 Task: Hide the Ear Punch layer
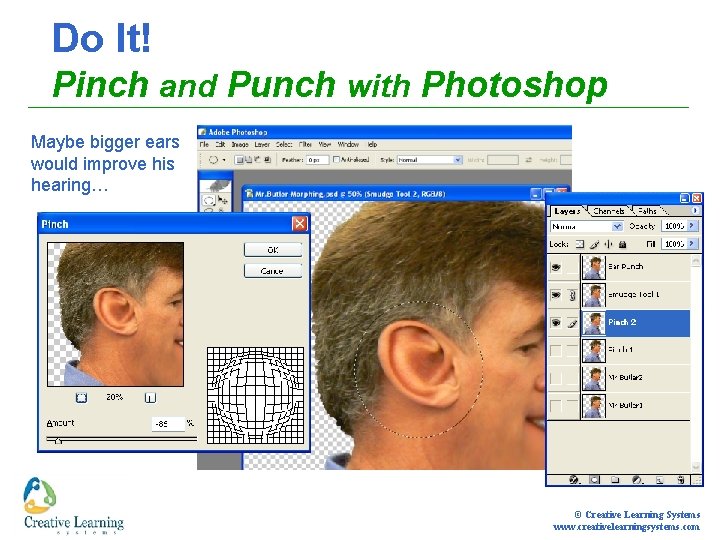click(556, 267)
